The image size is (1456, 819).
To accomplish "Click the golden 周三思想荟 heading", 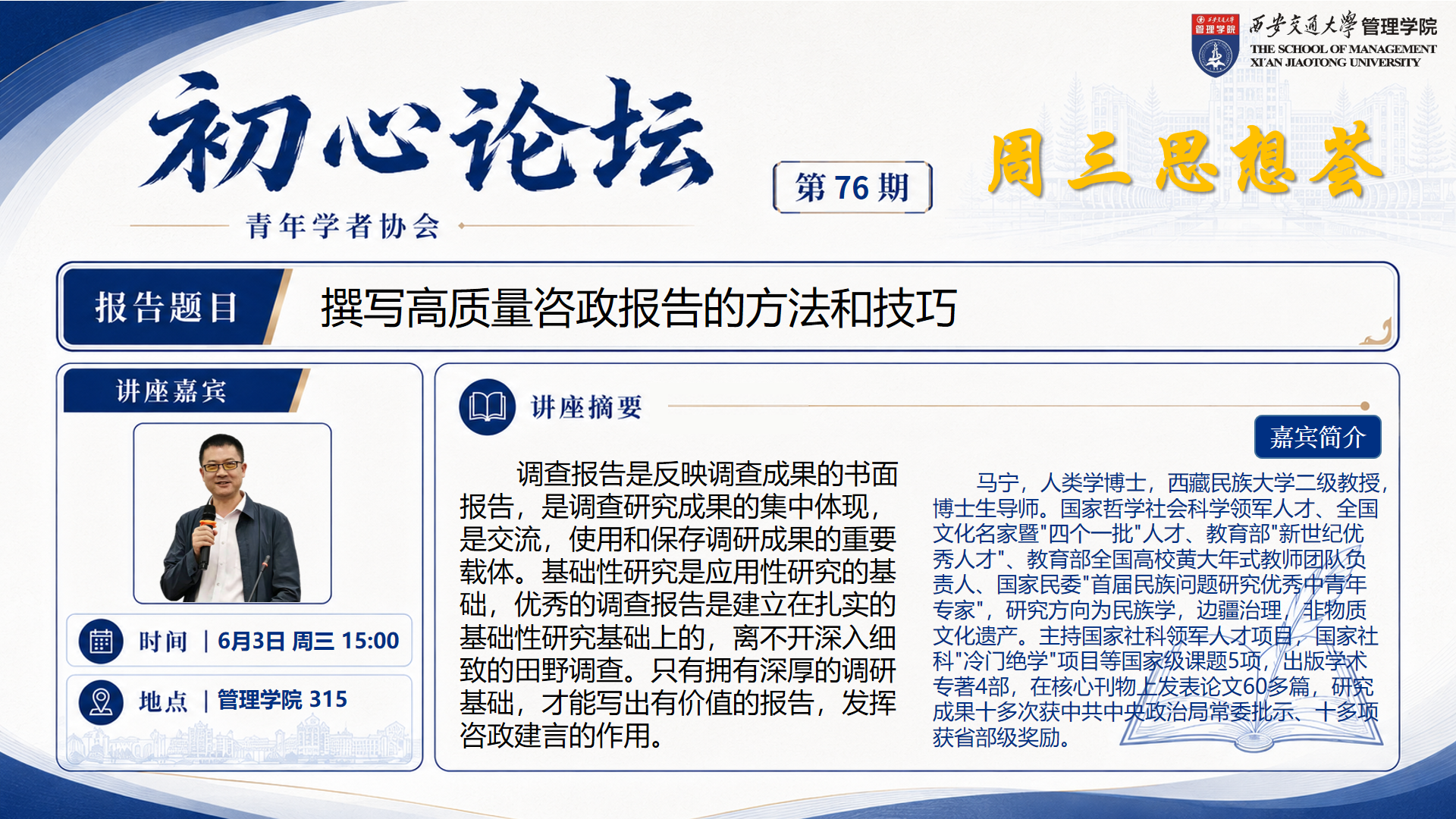I will coord(1185,162).
